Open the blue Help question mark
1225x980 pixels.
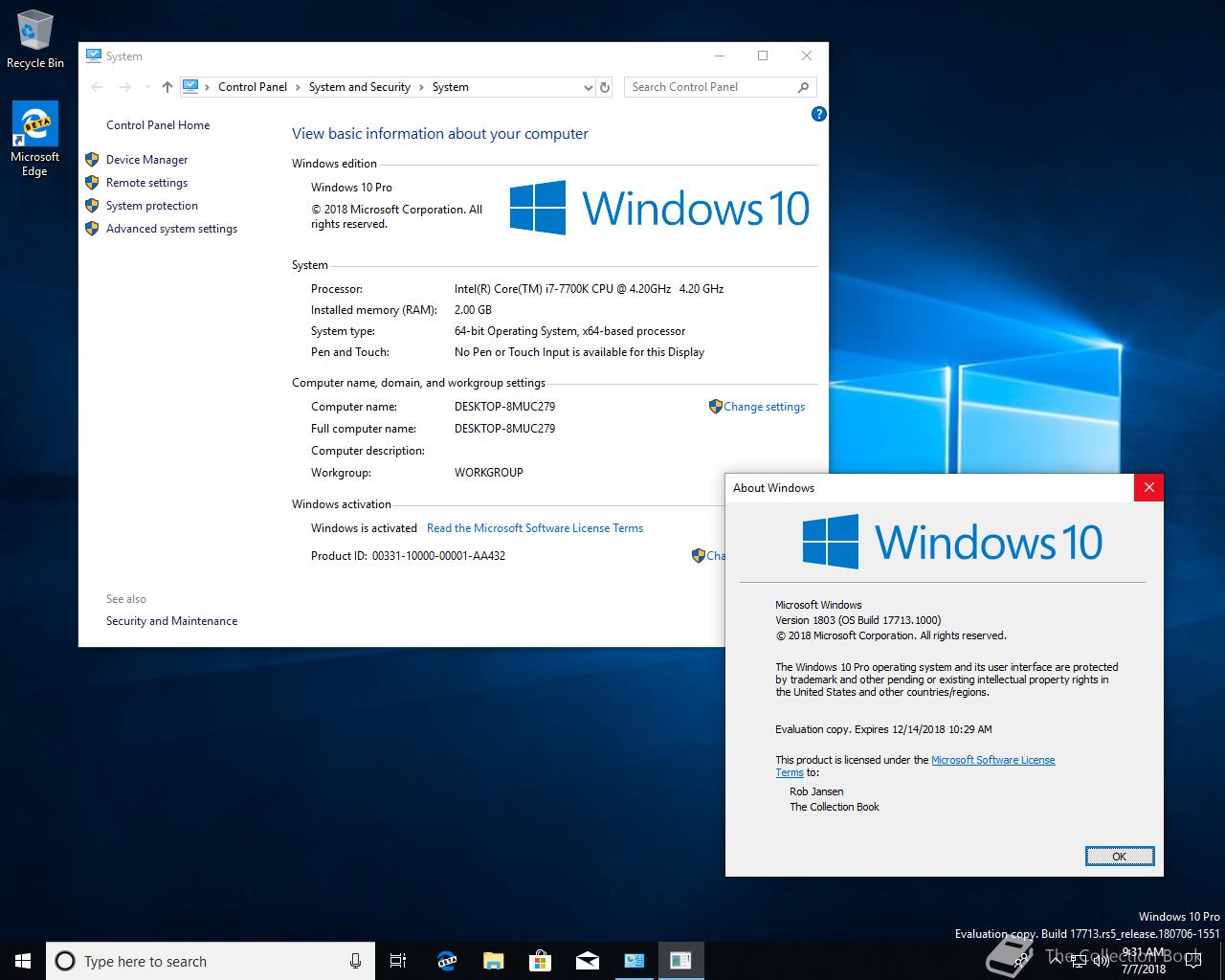(818, 114)
